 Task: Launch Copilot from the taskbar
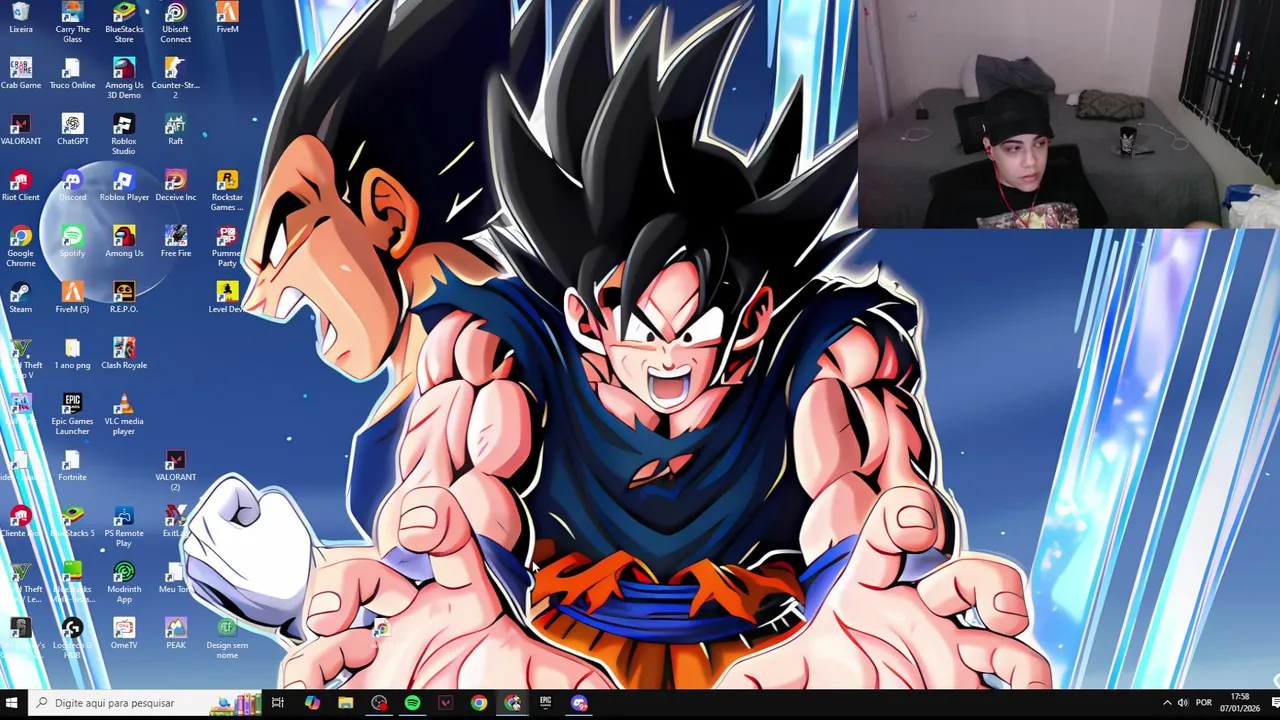[312, 703]
